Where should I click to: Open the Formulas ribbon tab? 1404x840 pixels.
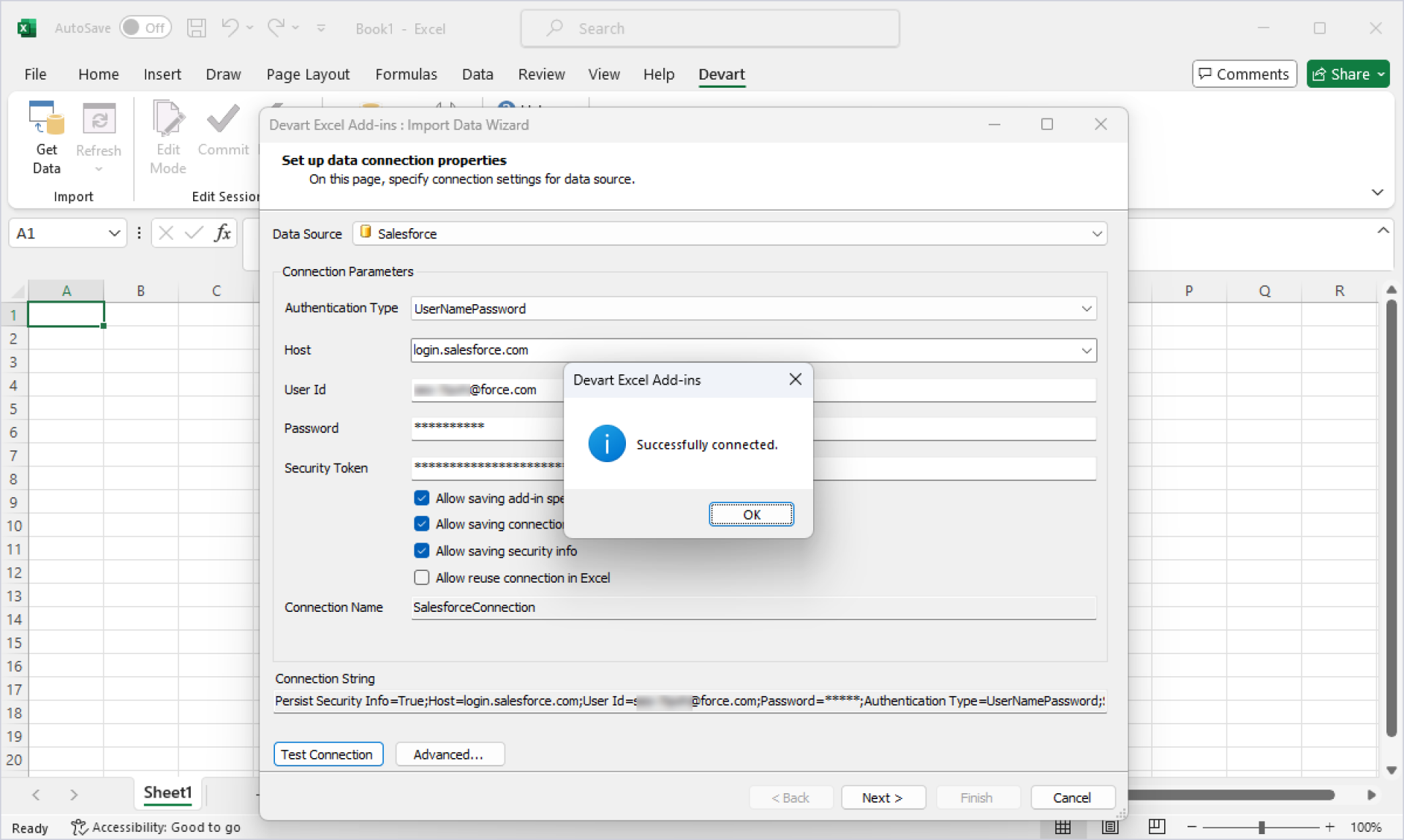click(x=406, y=74)
